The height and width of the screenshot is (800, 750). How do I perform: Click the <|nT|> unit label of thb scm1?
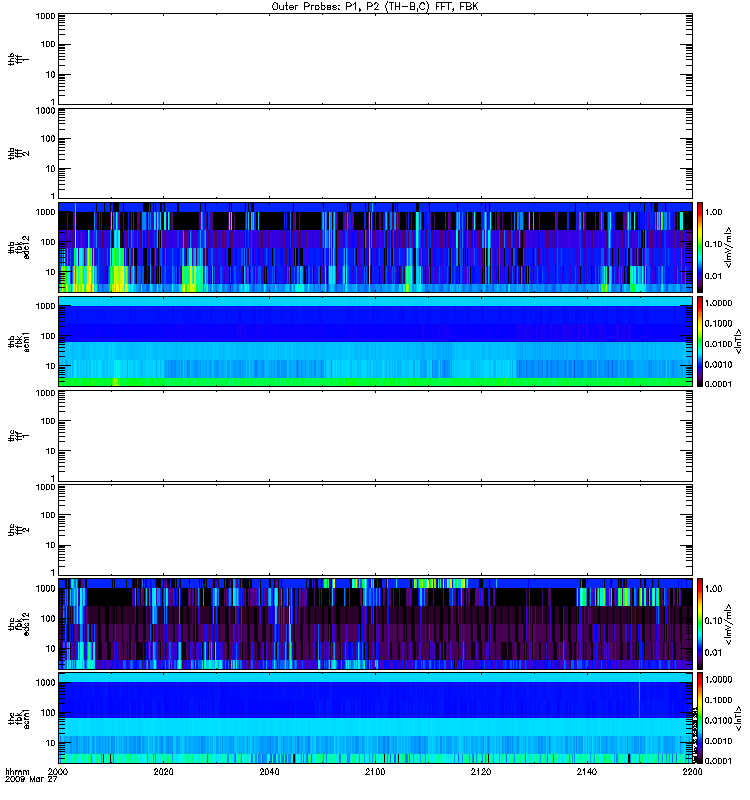[x=738, y=341]
